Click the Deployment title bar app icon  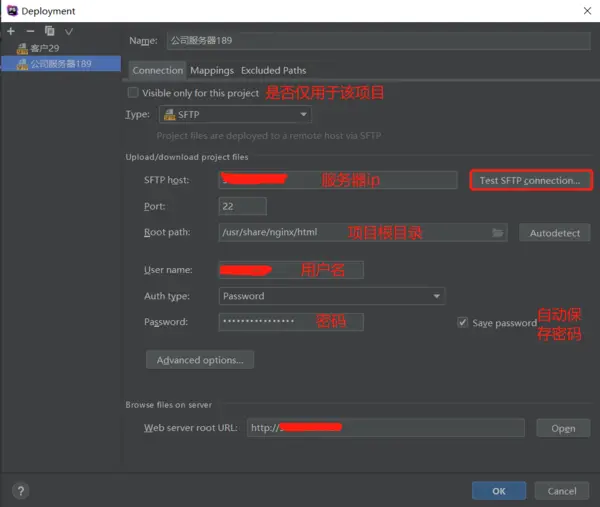click(12, 11)
